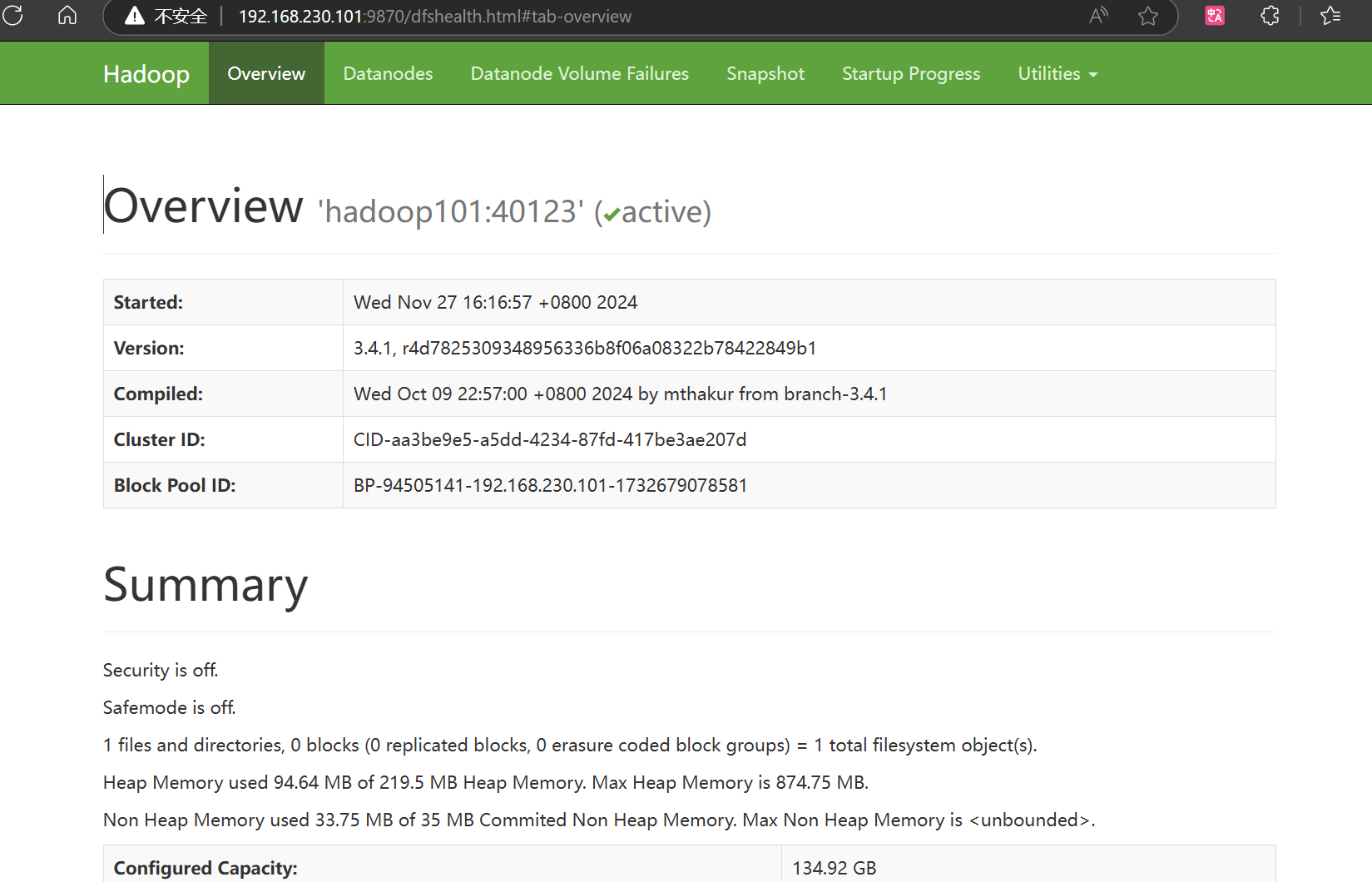Viewport: 1372px width, 882px height.
Task: Switch to the Datanodes tab
Action: 388,74
